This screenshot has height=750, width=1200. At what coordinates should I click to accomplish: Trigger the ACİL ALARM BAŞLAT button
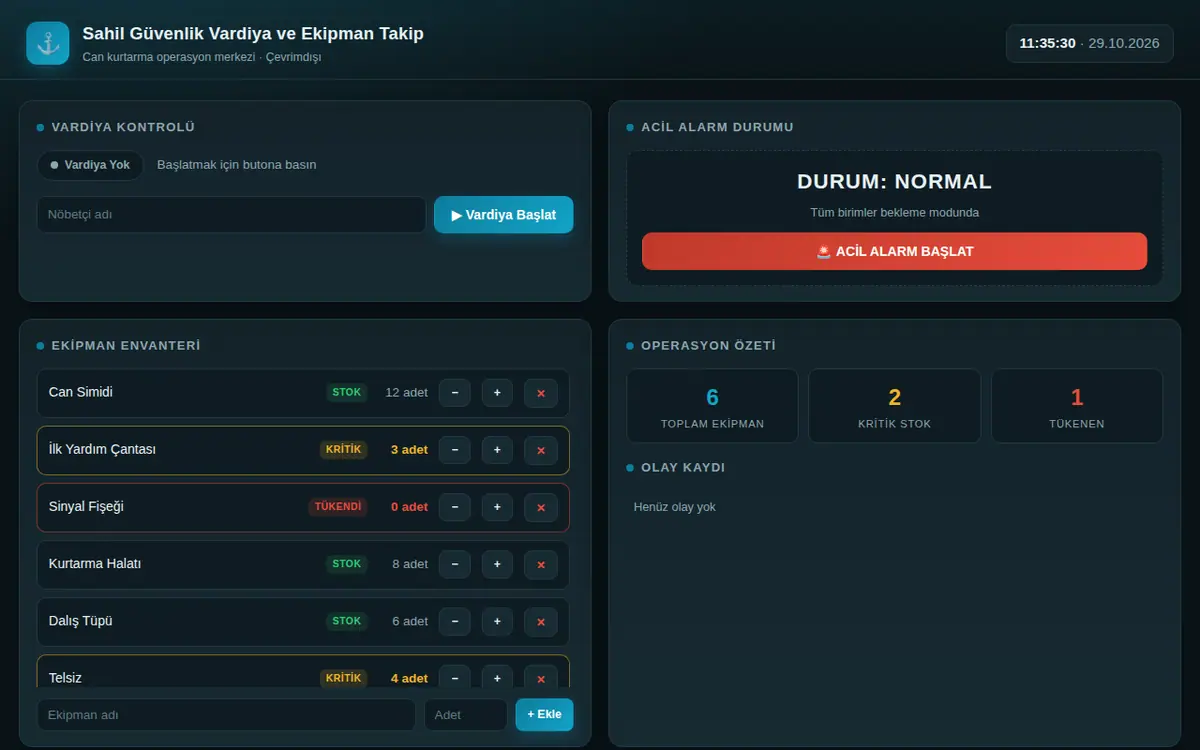point(894,251)
